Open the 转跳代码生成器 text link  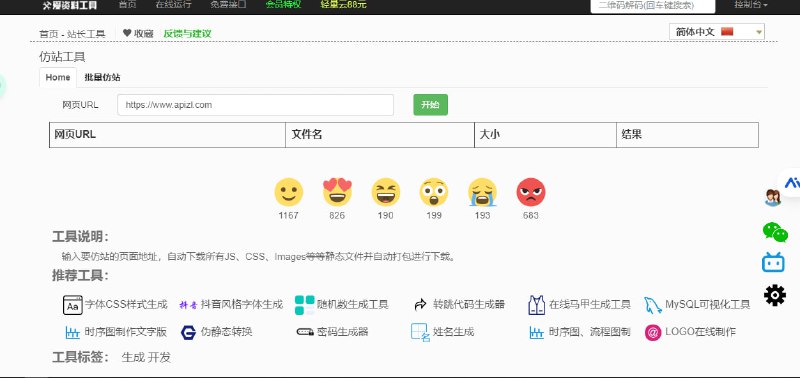[469, 305]
